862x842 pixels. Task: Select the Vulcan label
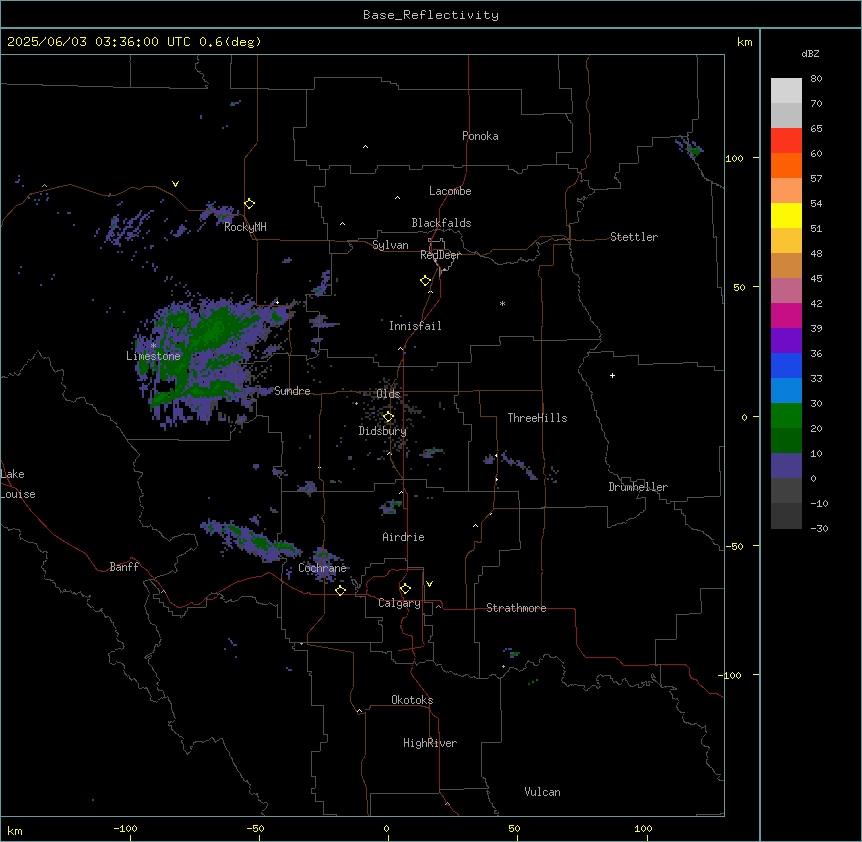click(542, 792)
